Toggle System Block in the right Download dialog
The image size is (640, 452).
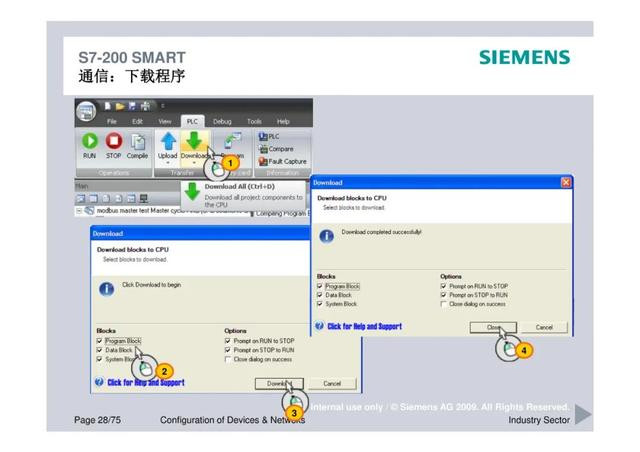click(320, 304)
